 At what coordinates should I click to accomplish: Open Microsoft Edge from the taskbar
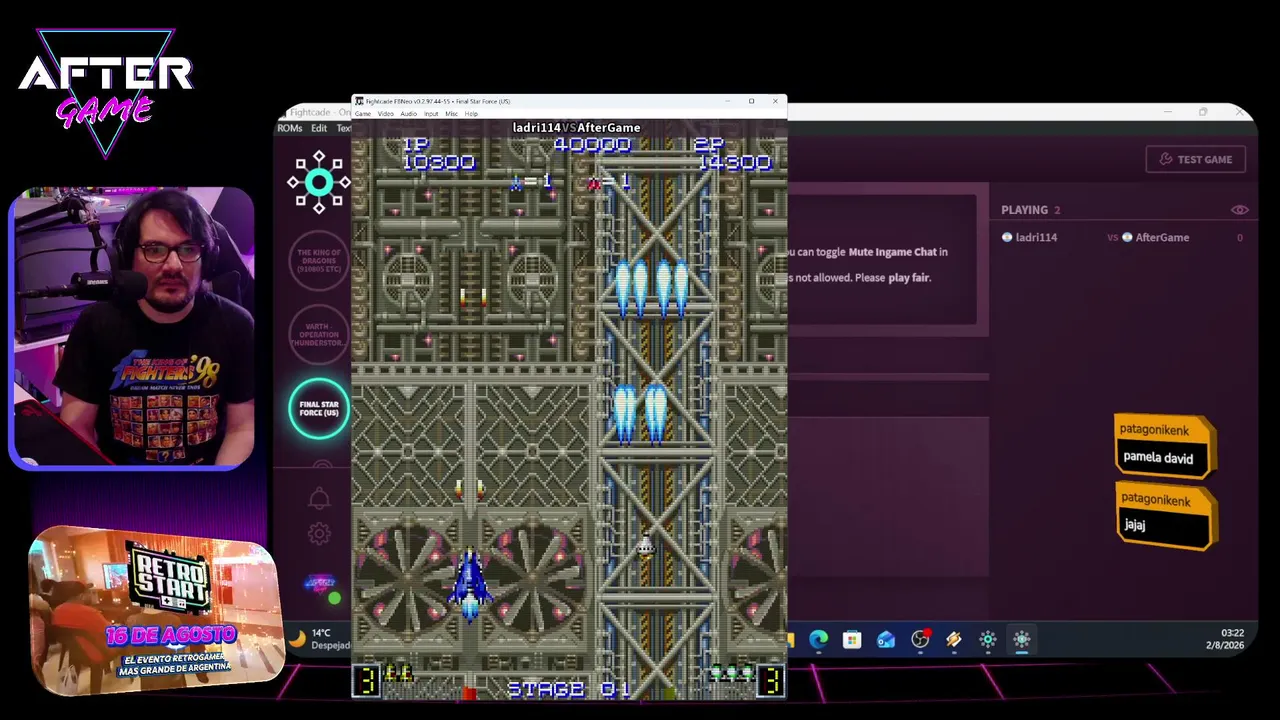(x=818, y=640)
